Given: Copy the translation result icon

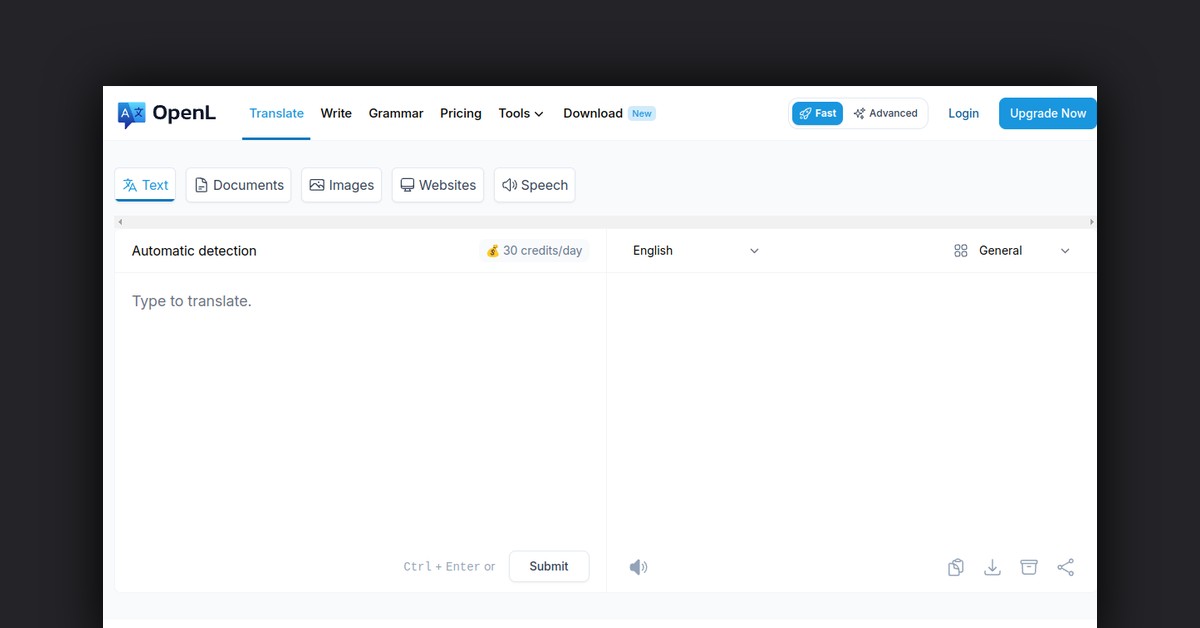Looking at the screenshot, I should point(956,567).
